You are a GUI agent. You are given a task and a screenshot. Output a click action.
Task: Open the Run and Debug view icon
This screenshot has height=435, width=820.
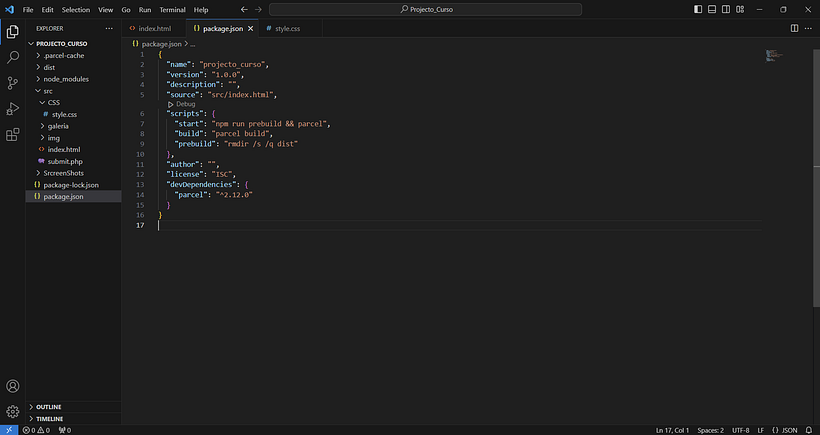click(x=13, y=109)
